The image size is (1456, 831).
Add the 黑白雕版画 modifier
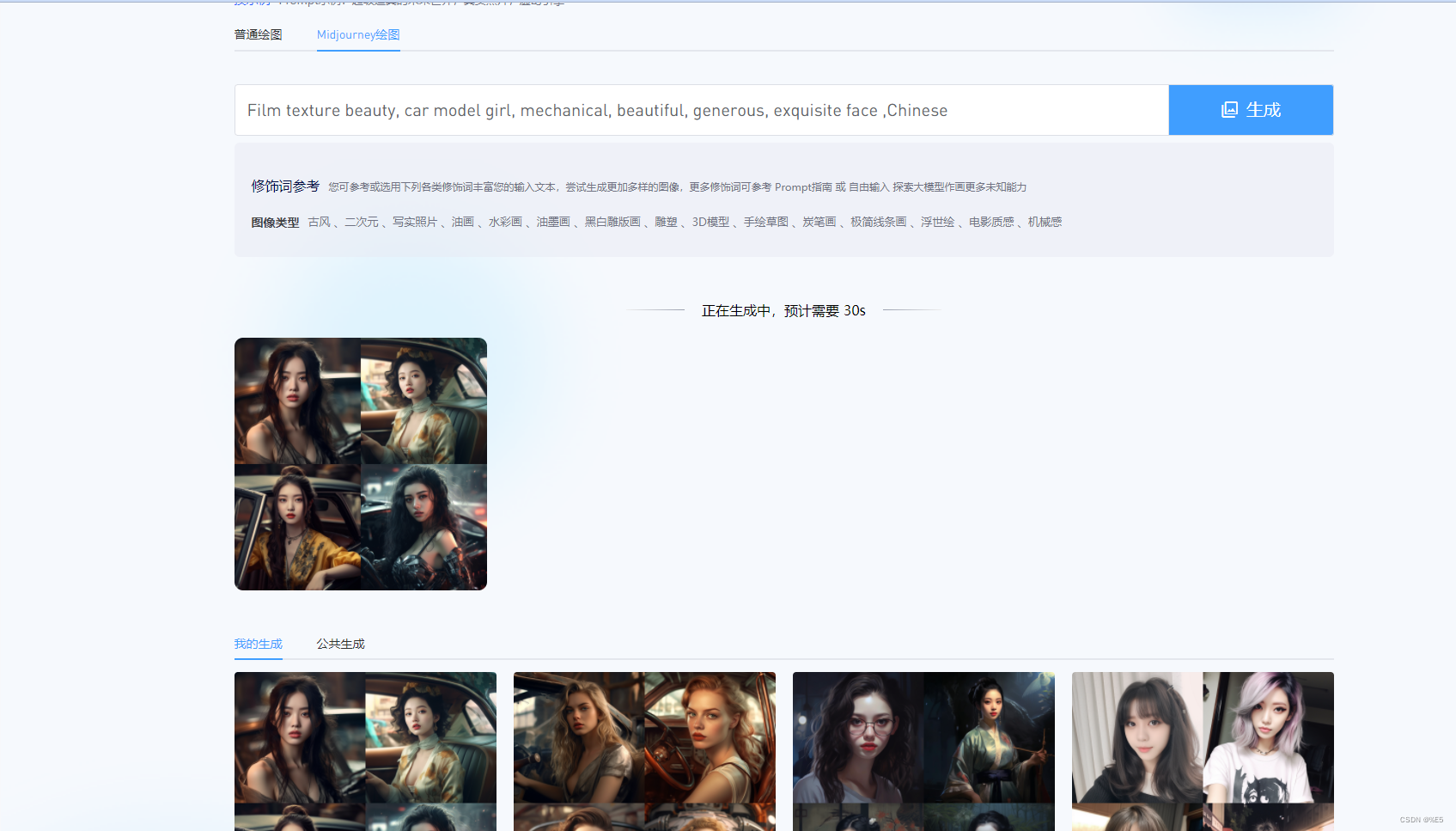[x=612, y=222]
